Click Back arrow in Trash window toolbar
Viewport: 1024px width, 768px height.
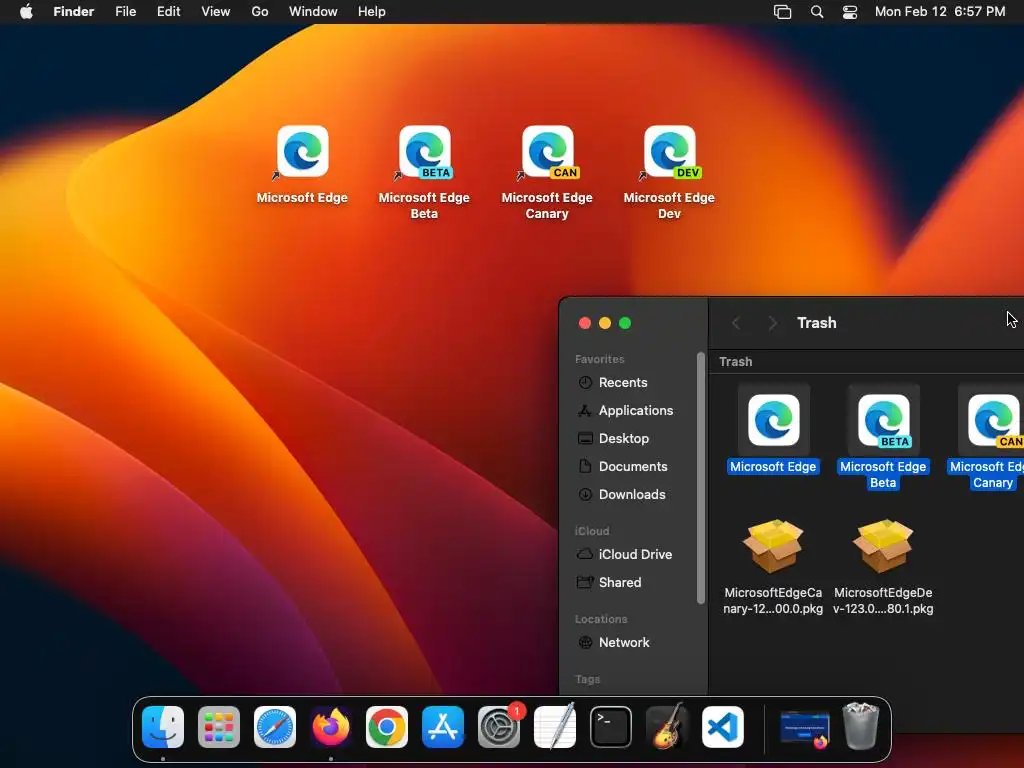point(736,323)
